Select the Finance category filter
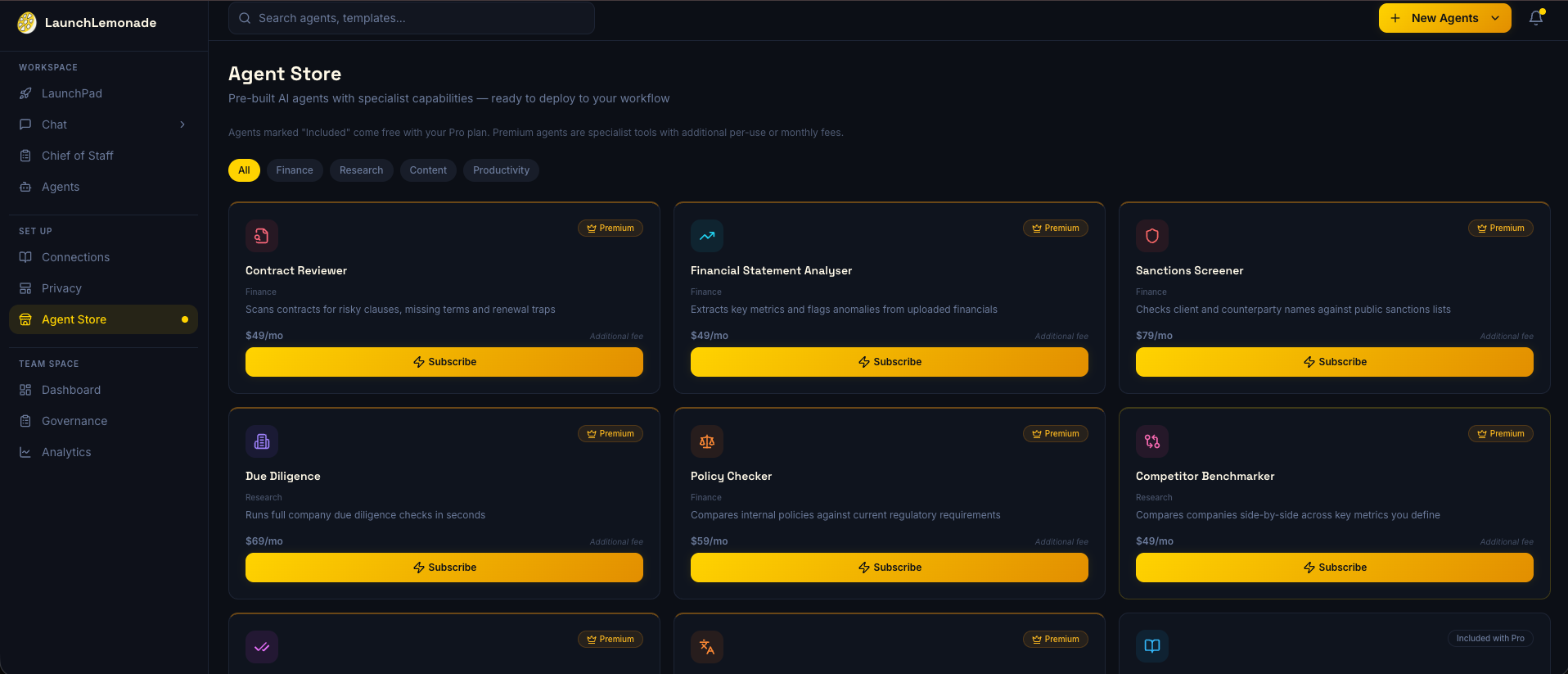 click(295, 170)
